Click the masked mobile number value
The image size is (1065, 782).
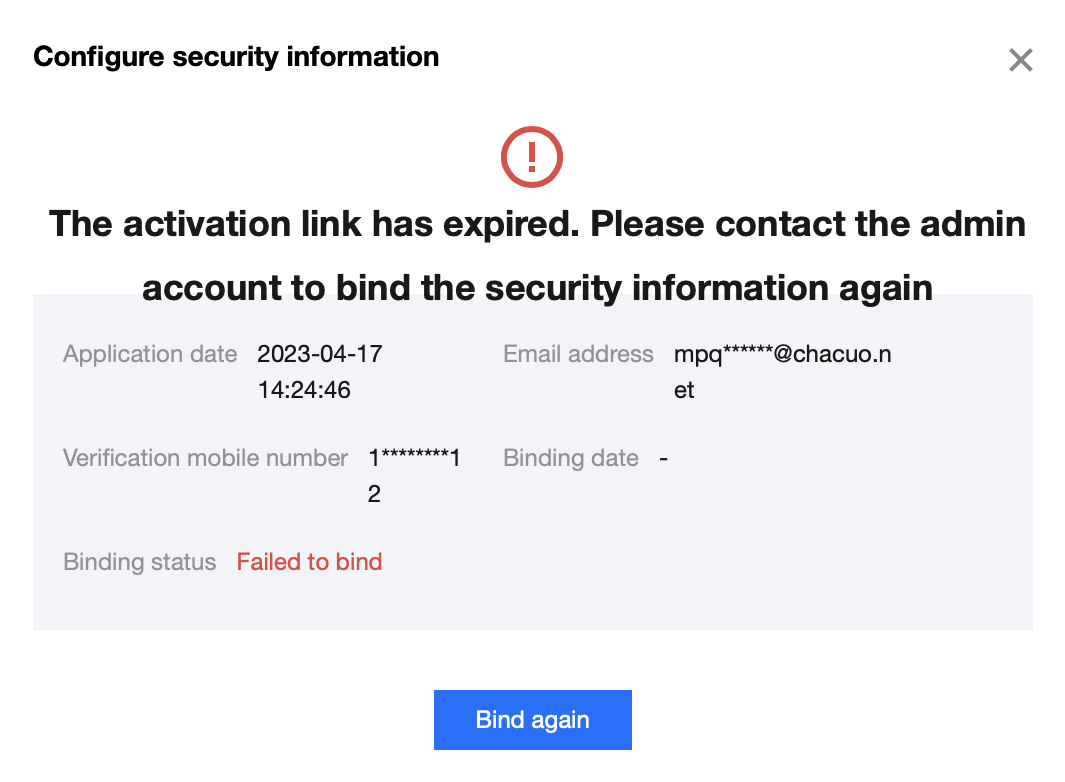414,458
